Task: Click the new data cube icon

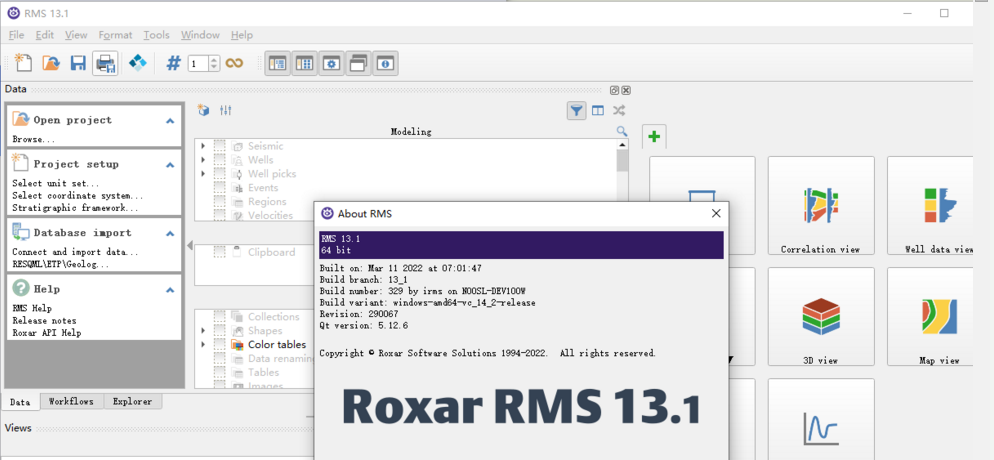Action: 203,110
